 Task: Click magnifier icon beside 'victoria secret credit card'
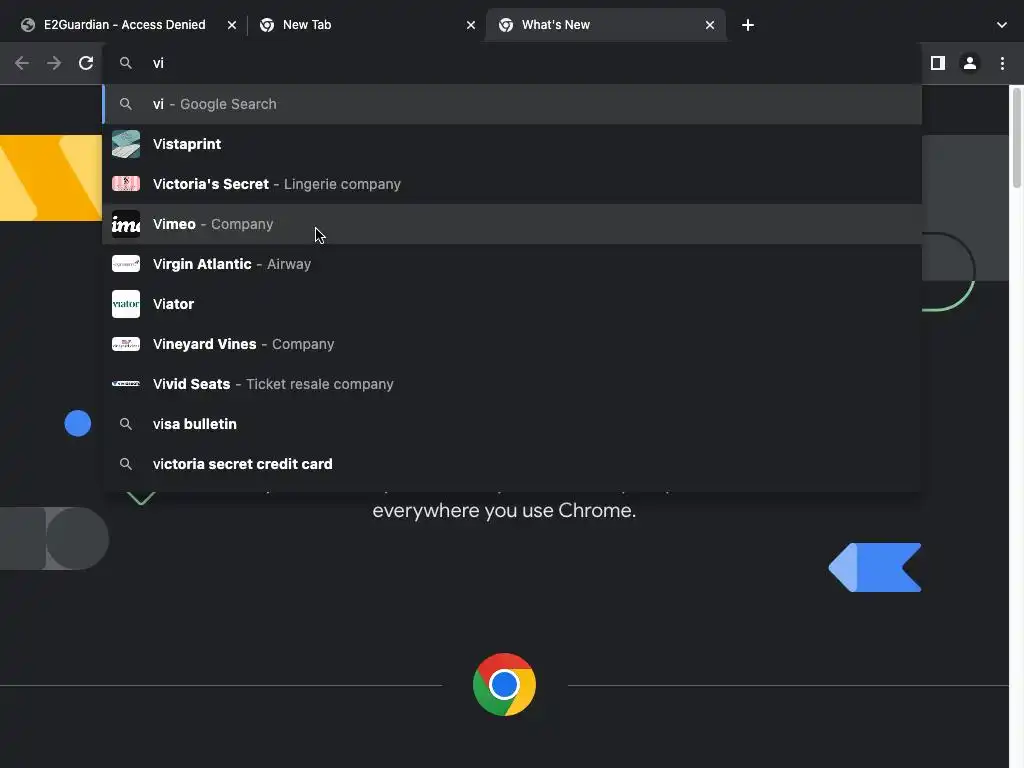126,464
